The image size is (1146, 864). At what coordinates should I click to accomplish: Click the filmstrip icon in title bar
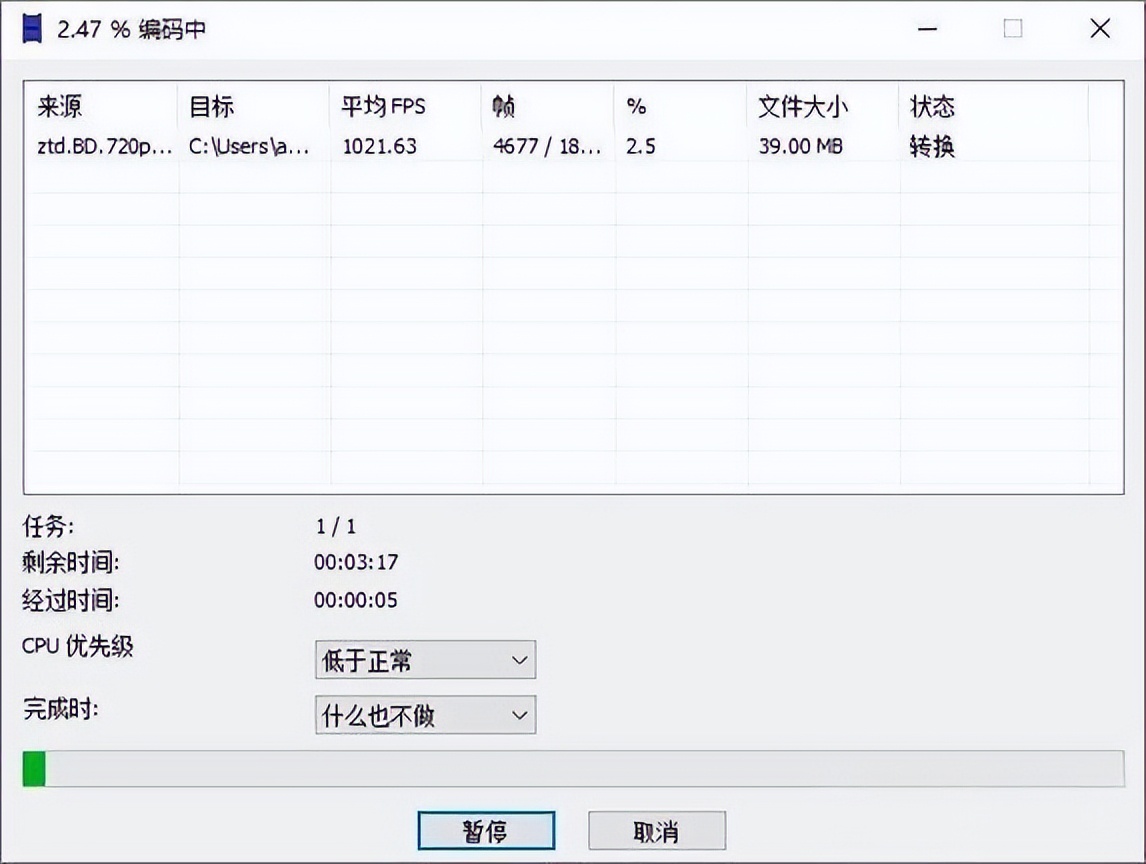(x=32, y=28)
